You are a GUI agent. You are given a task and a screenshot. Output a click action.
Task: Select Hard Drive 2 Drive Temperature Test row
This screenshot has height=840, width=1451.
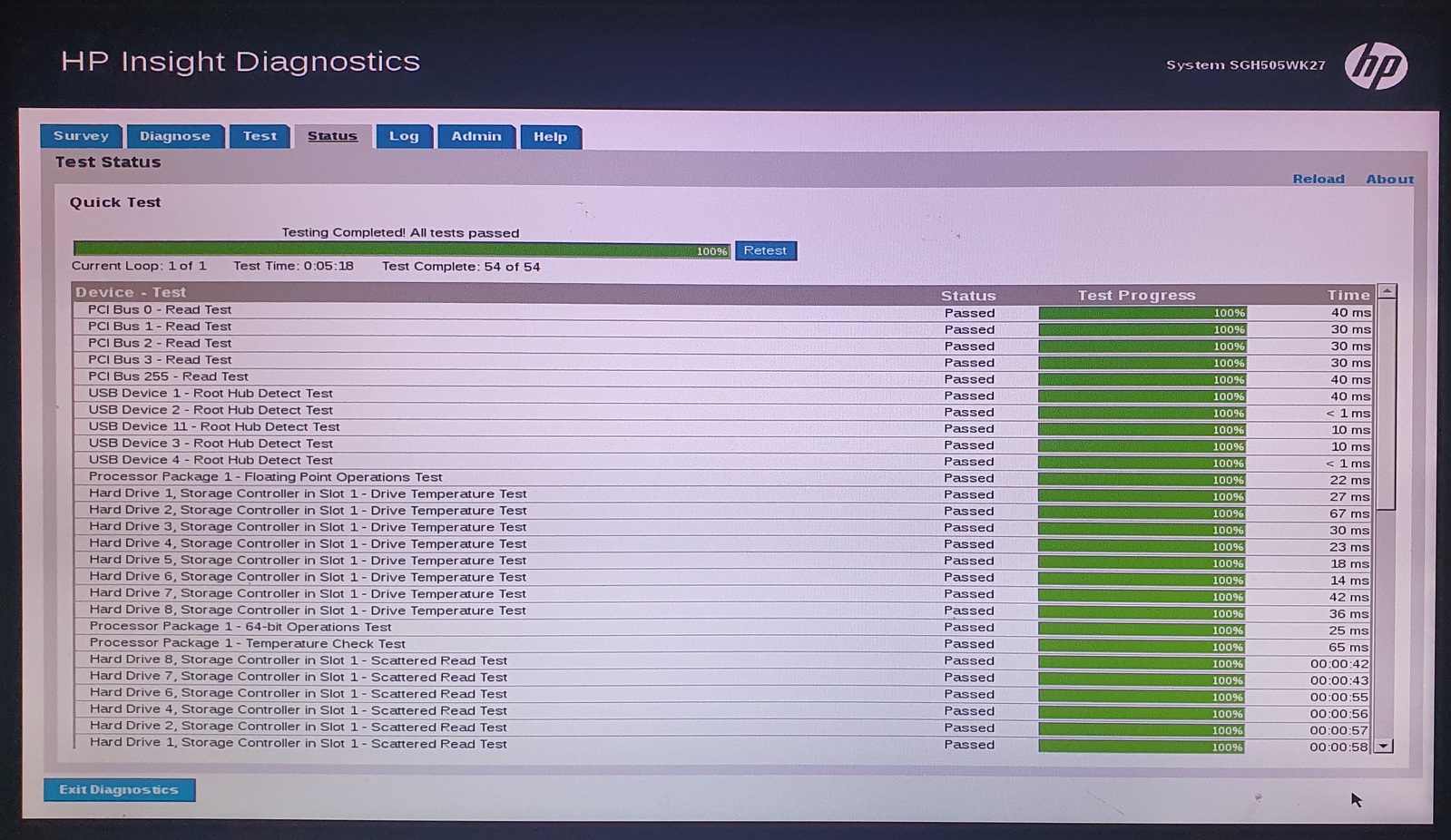723,512
